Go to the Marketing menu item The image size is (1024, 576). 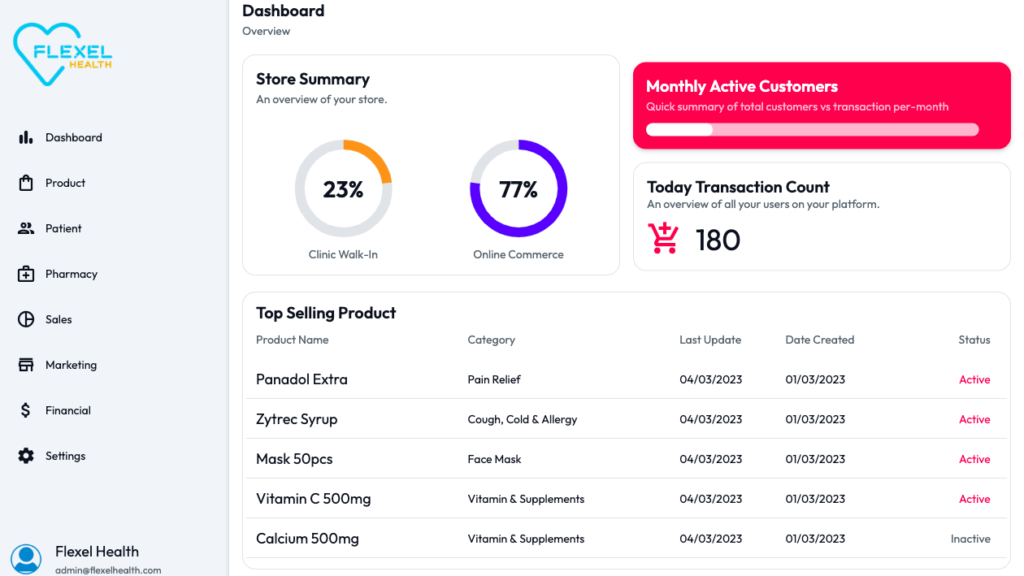tap(71, 365)
